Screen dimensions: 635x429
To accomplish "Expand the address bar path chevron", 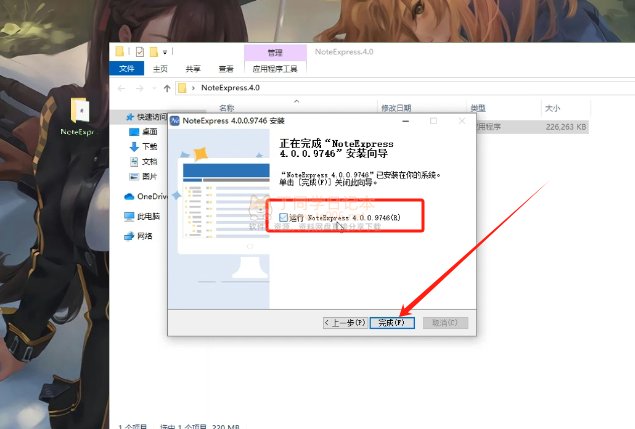I will [x=193, y=88].
